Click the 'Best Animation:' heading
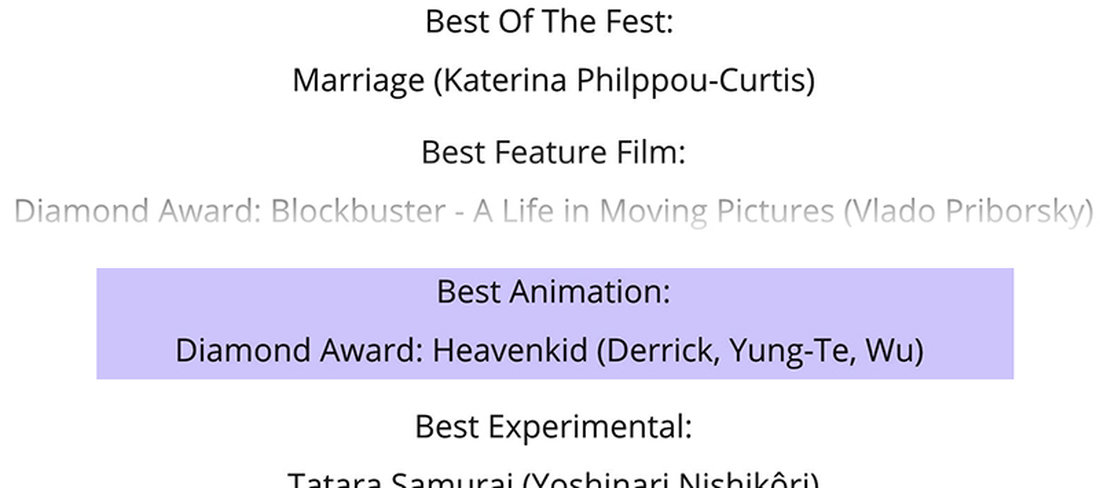 pyautogui.click(x=553, y=292)
